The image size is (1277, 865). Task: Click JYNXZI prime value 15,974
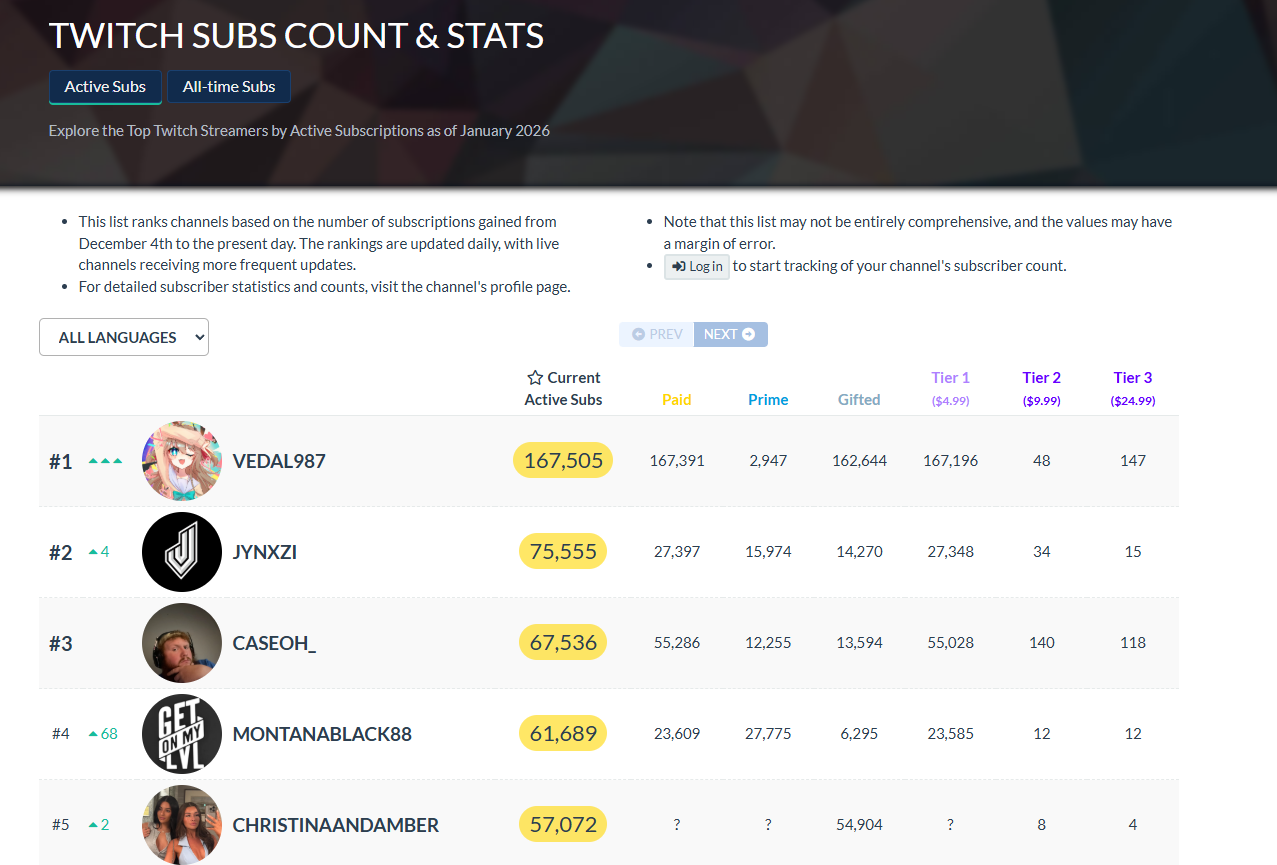(768, 552)
